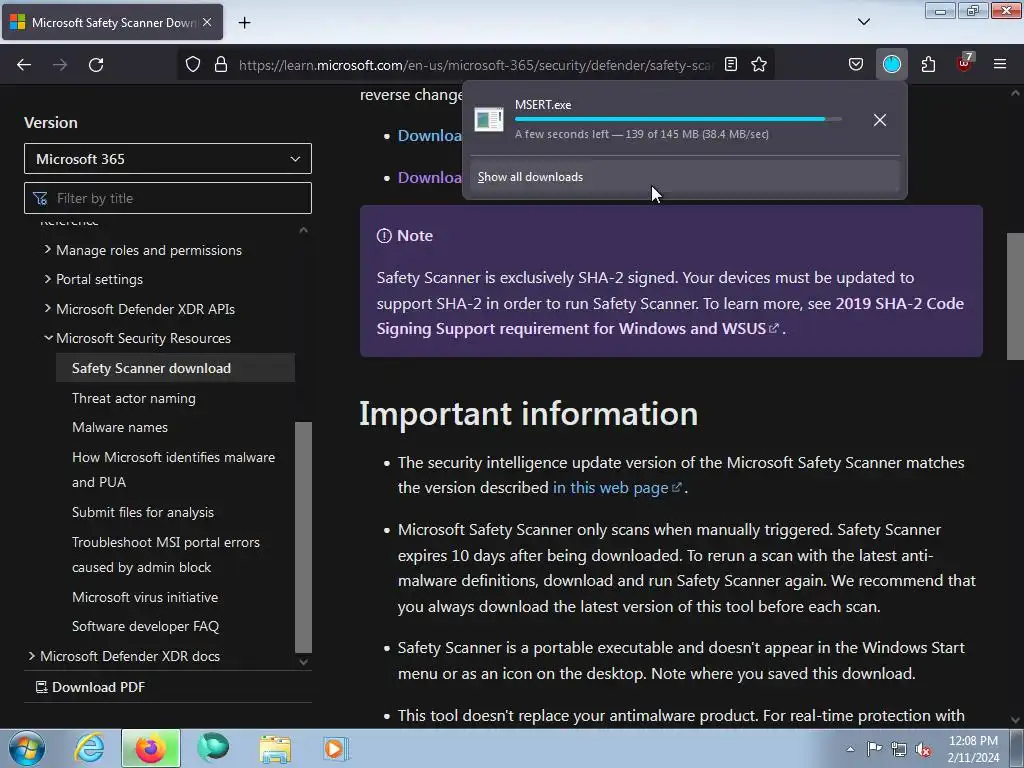Click the sidebar scroll up arrow

(x=303, y=230)
